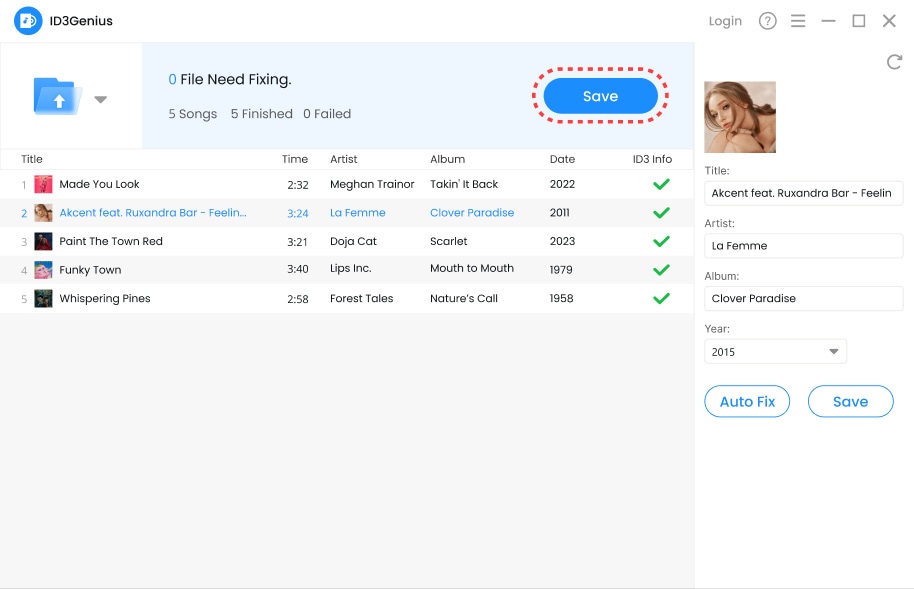Maximize the ID3Genius window
This screenshot has width=914, height=589.
(x=859, y=21)
